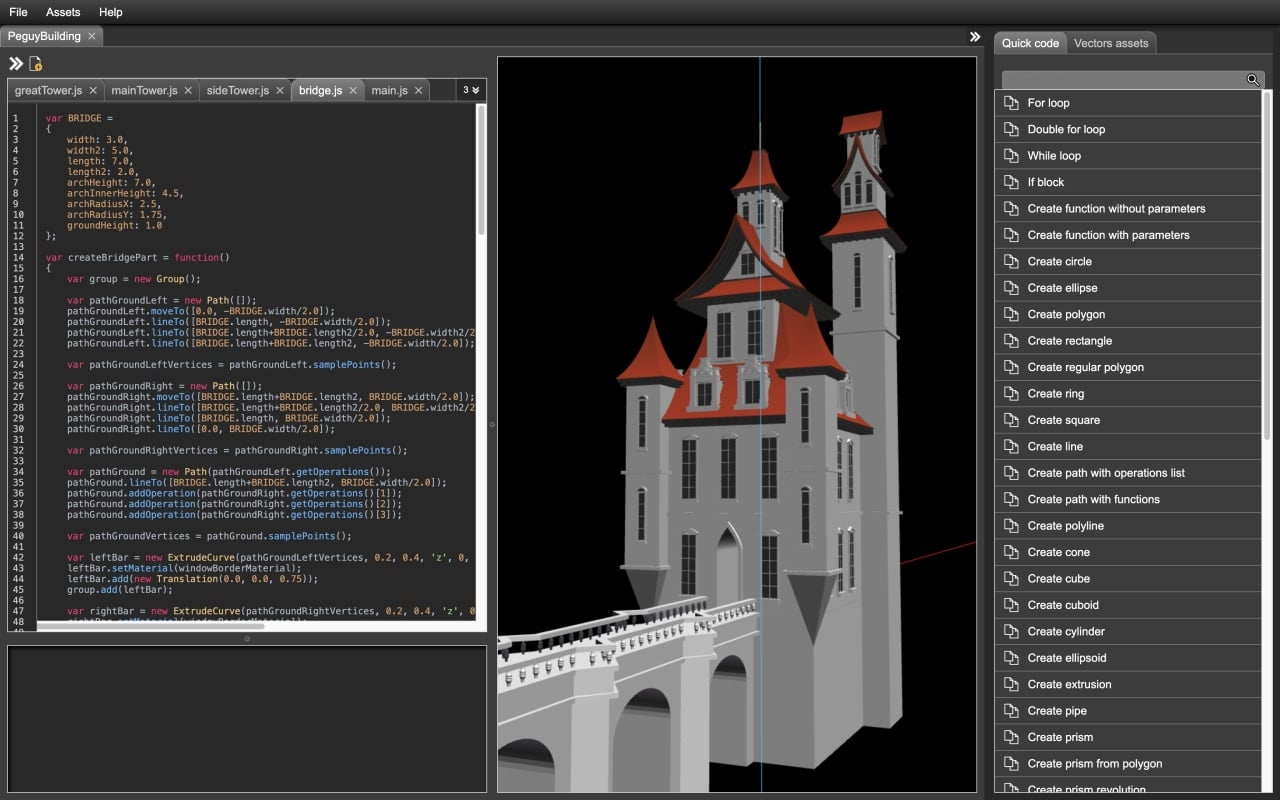Insert Create cuboid snippet

[1128, 605]
